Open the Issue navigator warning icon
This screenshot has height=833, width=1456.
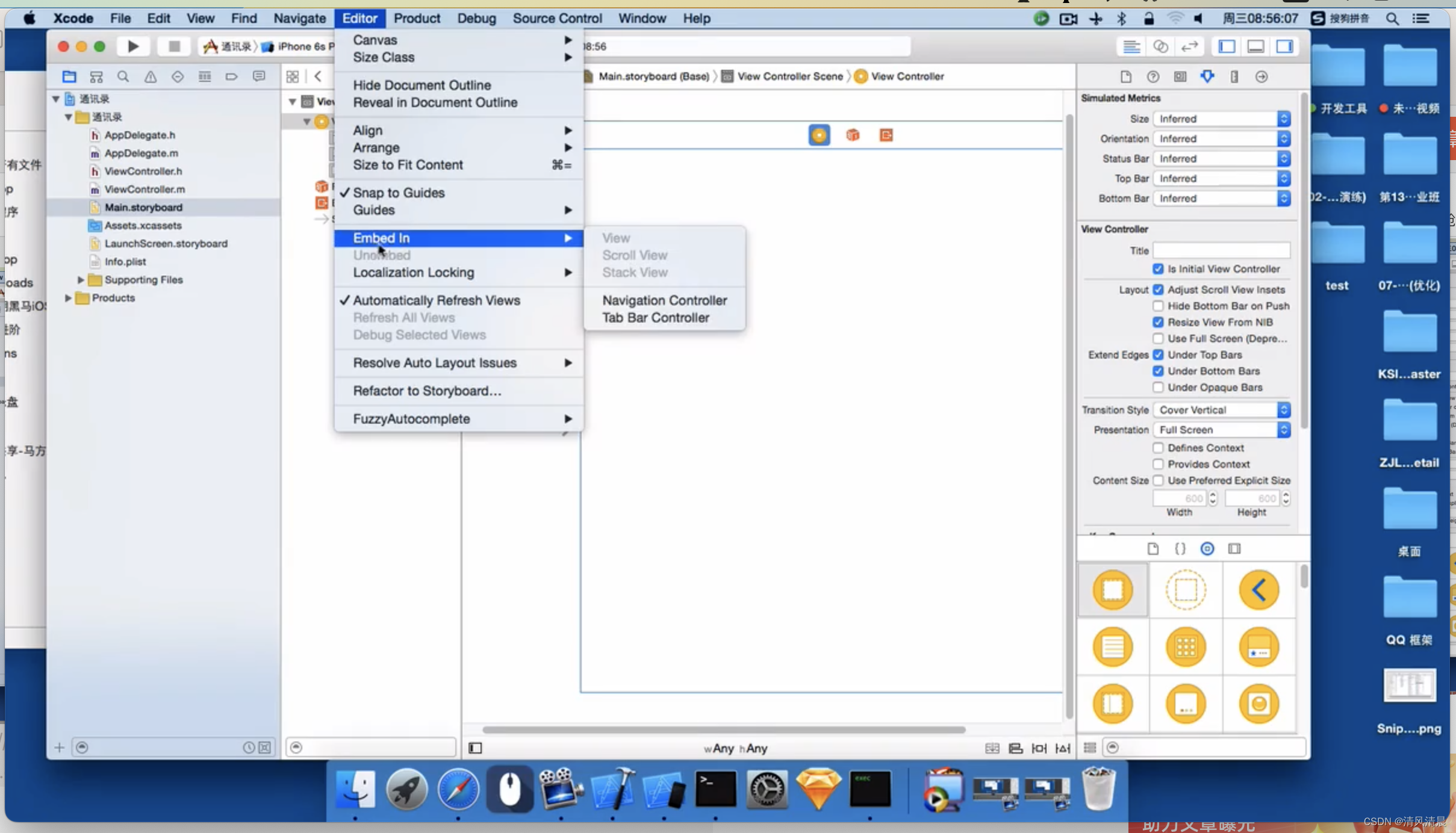coord(150,76)
